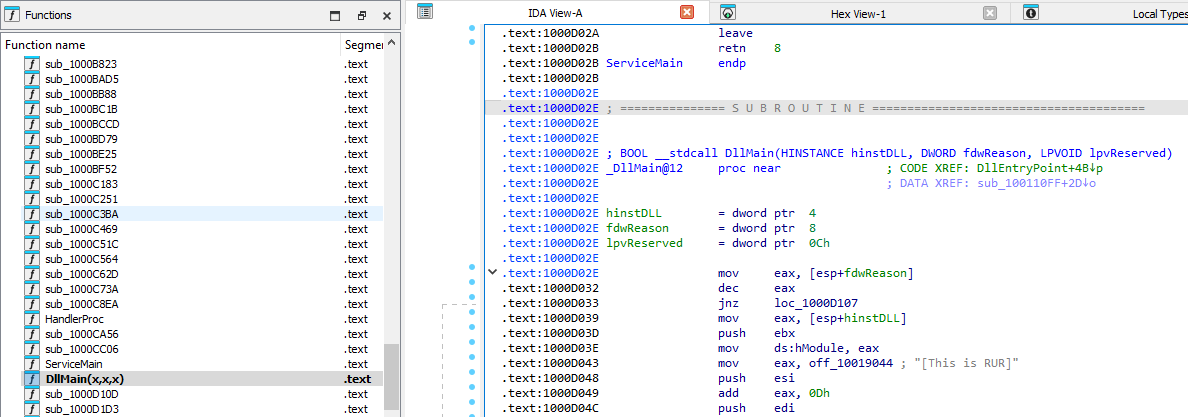Close the Functions panel

click(x=385, y=16)
